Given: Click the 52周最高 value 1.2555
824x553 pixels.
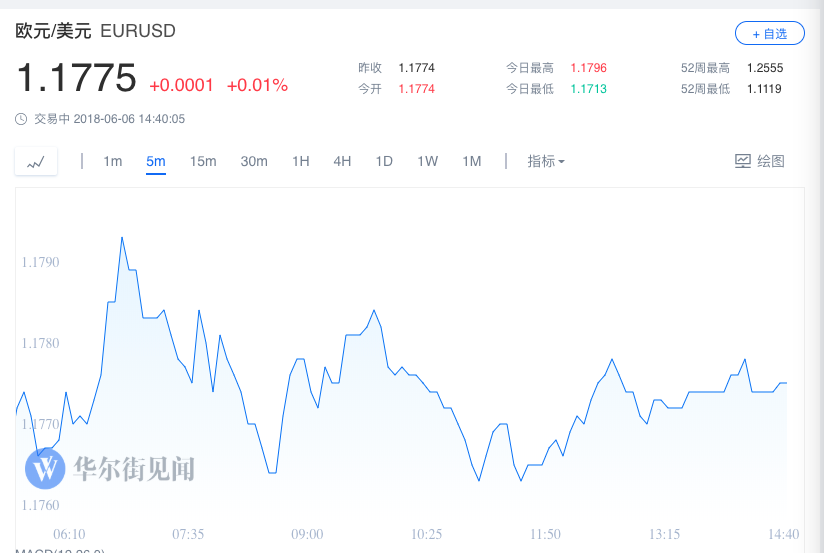Looking at the screenshot, I should (x=764, y=68).
